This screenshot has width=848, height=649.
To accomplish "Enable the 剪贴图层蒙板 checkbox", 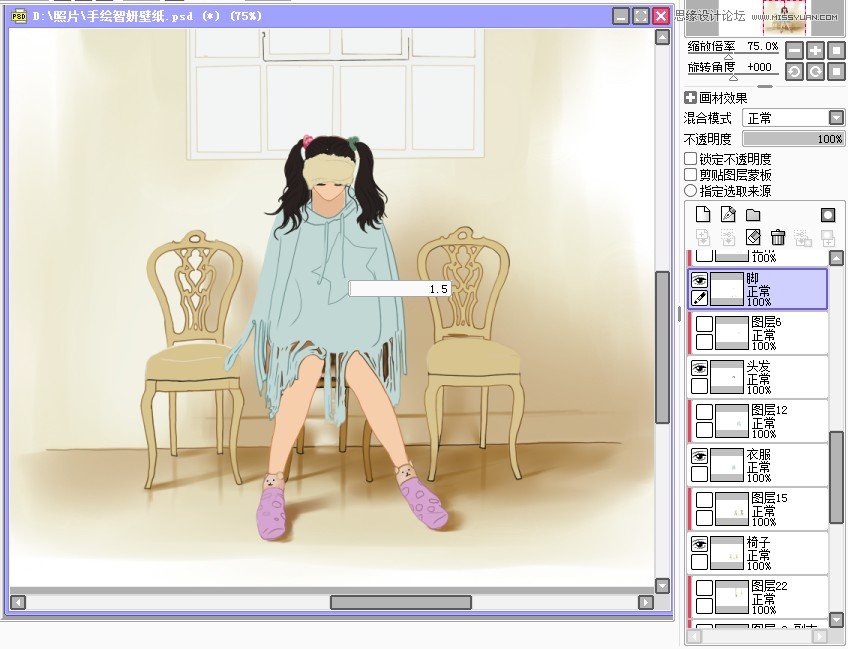I will [x=690, y=173].
